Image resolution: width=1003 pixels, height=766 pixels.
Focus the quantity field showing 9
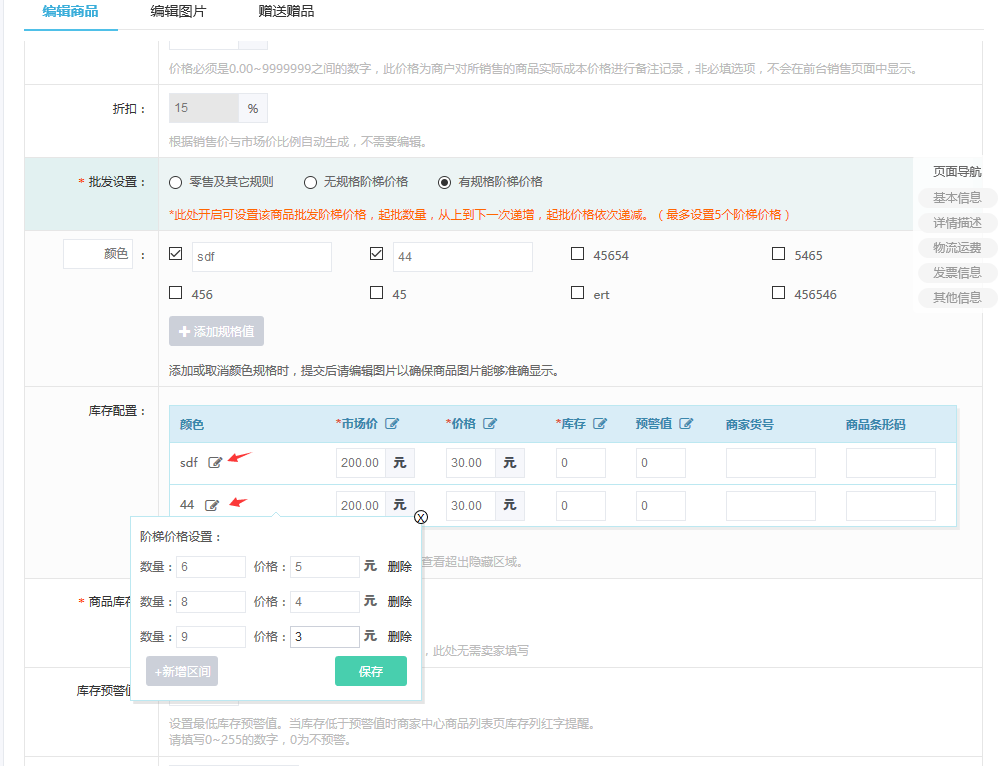point(211,637)
